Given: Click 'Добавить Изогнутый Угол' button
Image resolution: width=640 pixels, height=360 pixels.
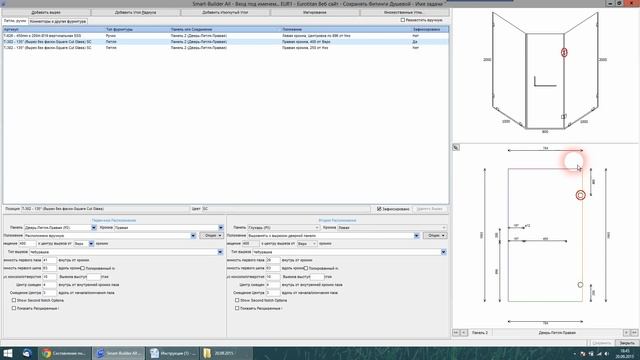Looking at the screenshot, I should [225, 12].
